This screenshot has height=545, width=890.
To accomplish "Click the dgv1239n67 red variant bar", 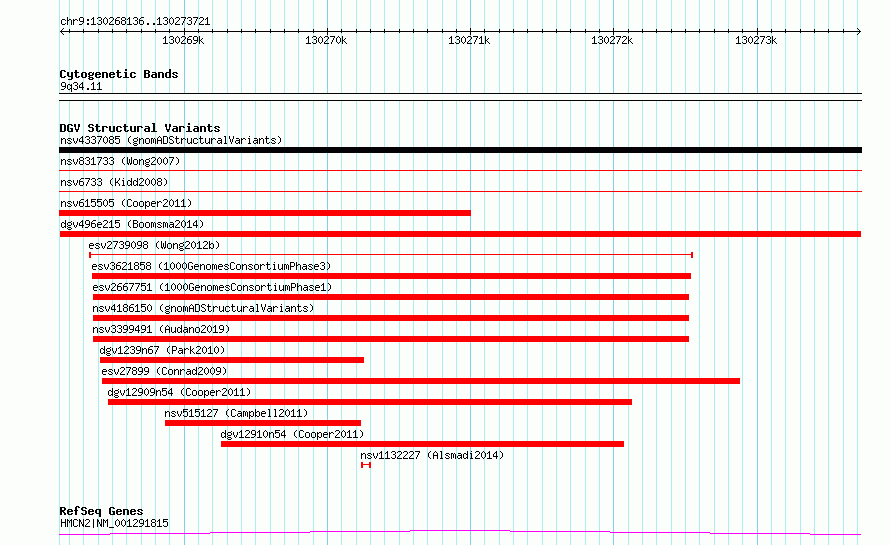I will click(232, 360).
